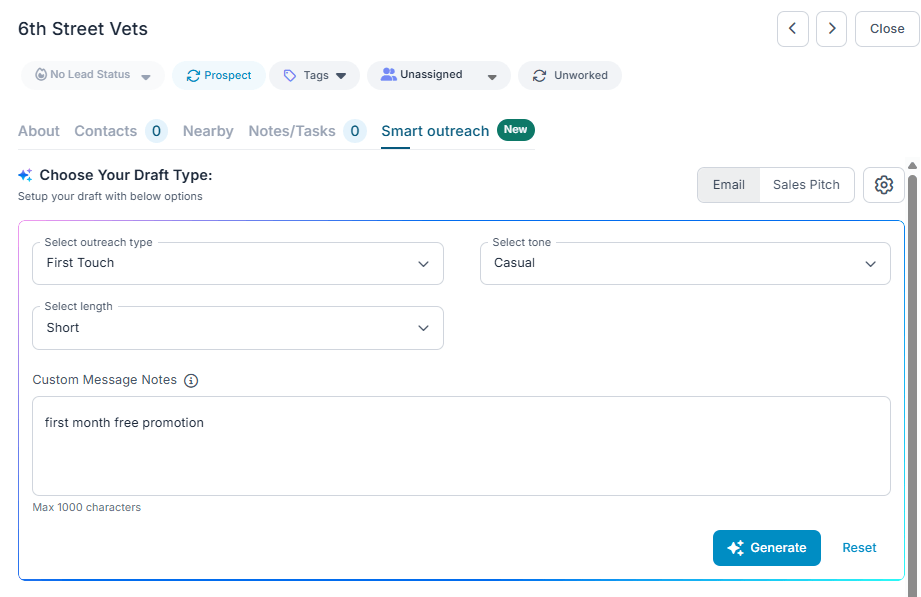Open the Select length dropdown
The width and height of the screenshot is (921, 597).
tap(238, 328)
